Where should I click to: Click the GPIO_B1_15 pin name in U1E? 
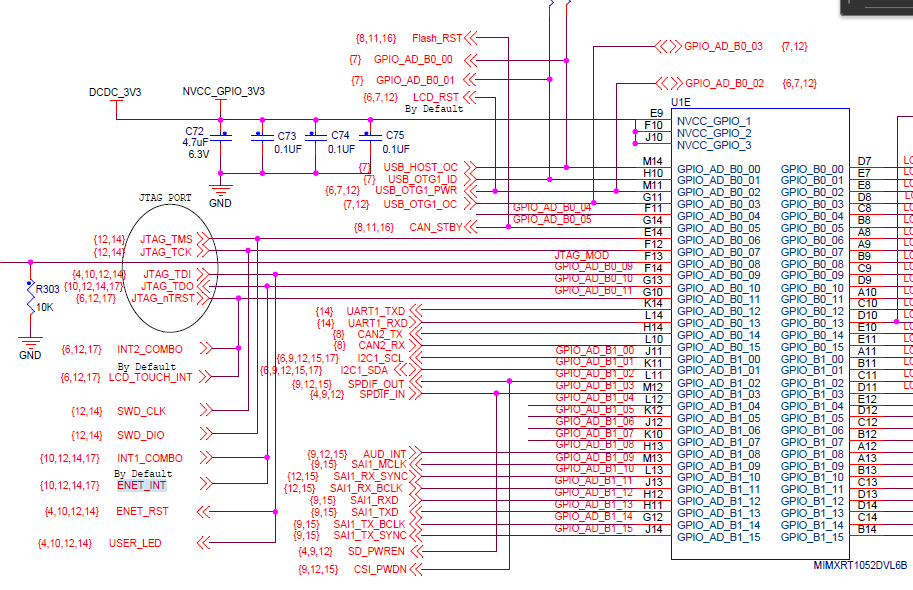point(812,537)
